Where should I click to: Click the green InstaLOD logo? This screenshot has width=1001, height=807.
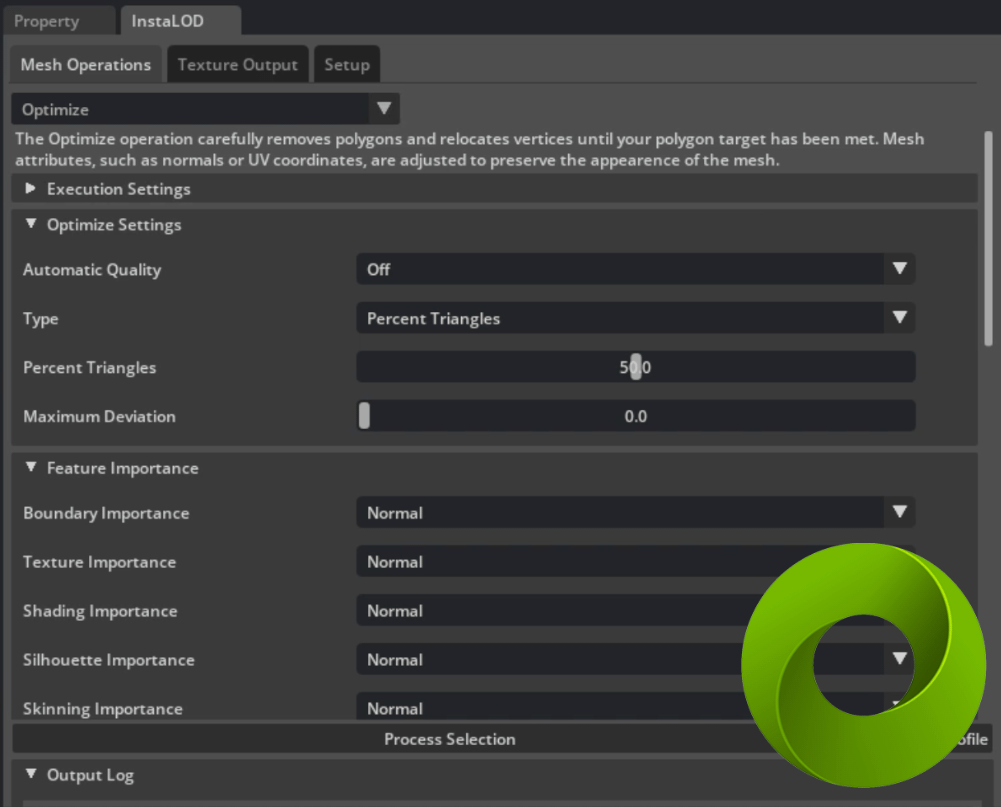click(863, 665)
